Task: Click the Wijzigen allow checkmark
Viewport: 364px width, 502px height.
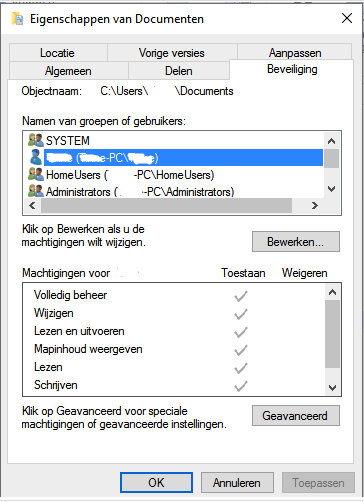Action: coord(240,314)
